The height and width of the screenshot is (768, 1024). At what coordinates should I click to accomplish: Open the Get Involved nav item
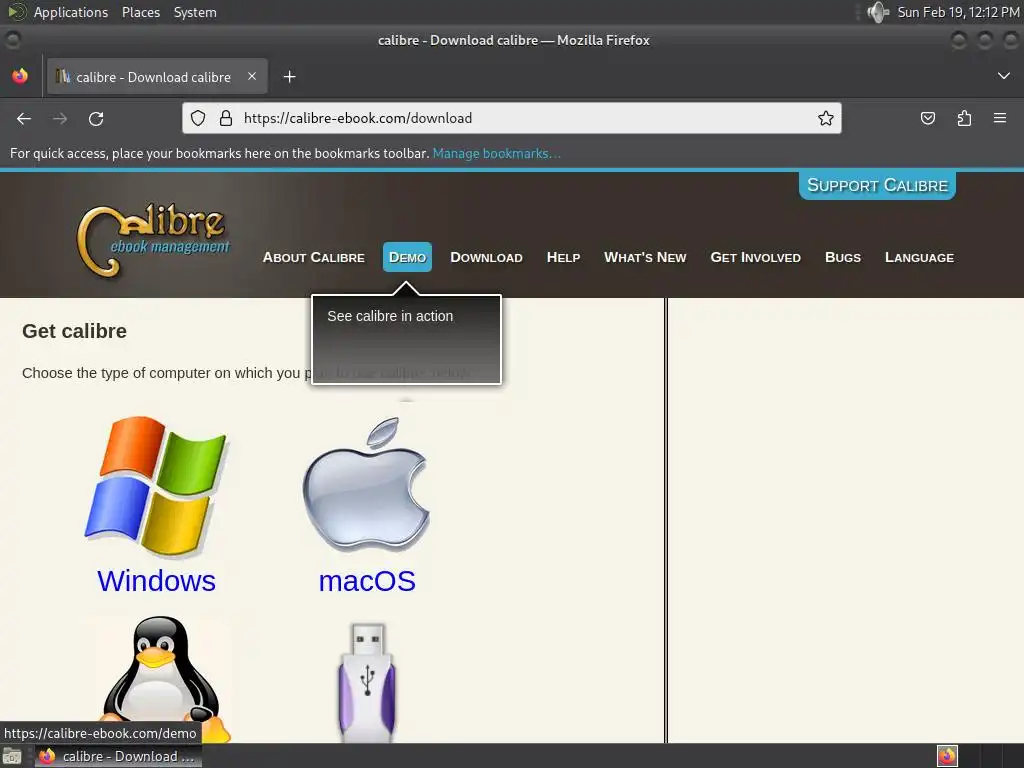click(755, 257)
